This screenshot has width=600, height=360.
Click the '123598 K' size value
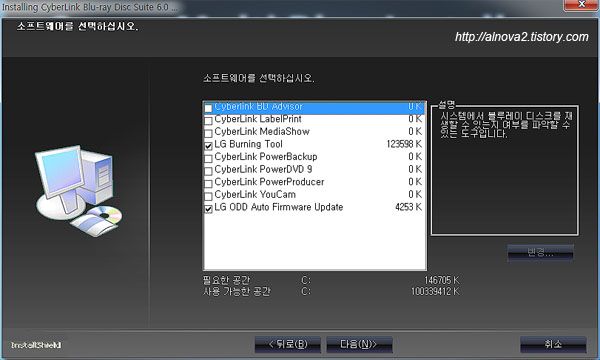point(404,144)
